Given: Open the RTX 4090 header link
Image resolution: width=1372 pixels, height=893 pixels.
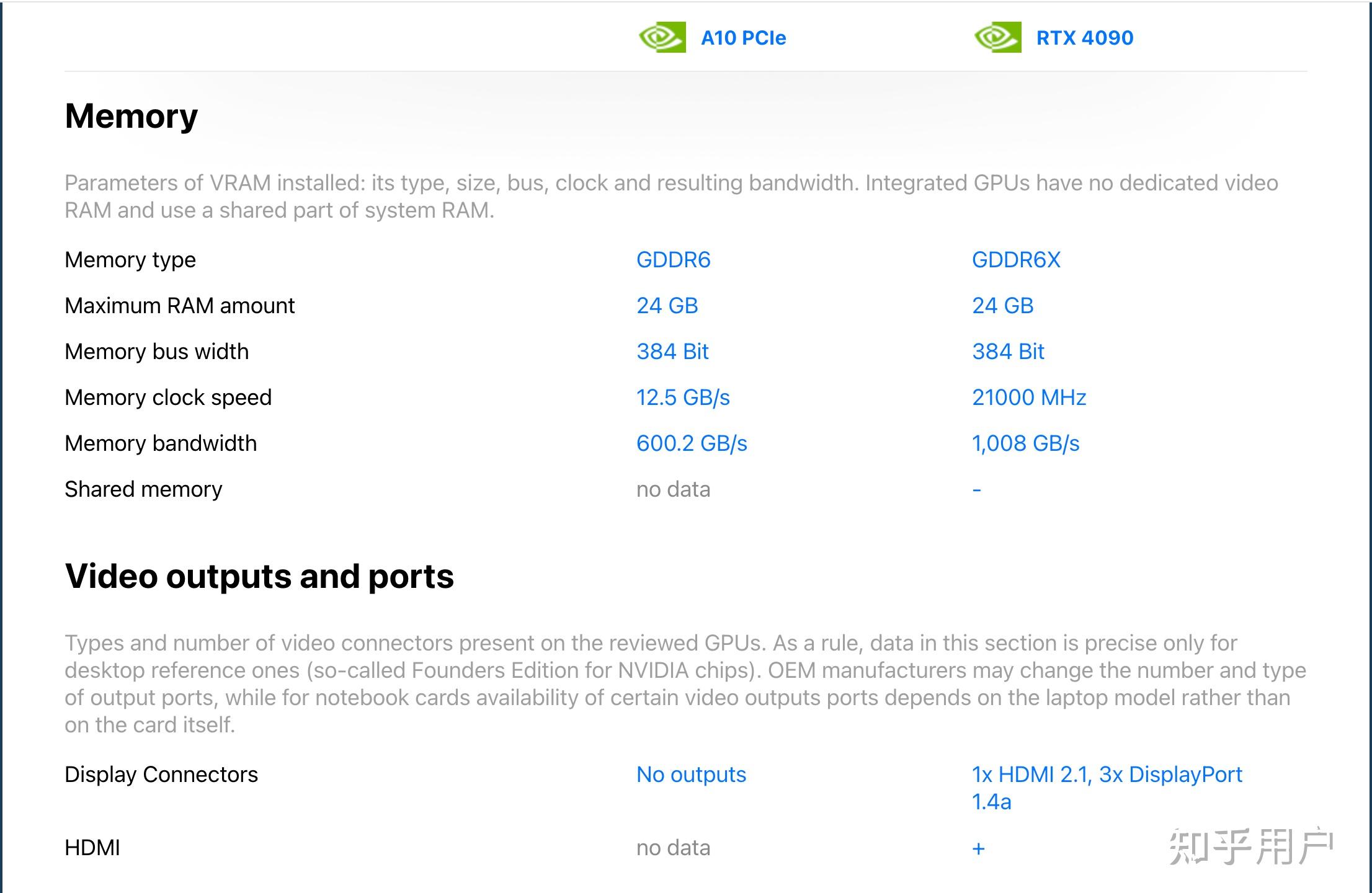Looking at the screenshot, I should click(x=1084, y=38).
